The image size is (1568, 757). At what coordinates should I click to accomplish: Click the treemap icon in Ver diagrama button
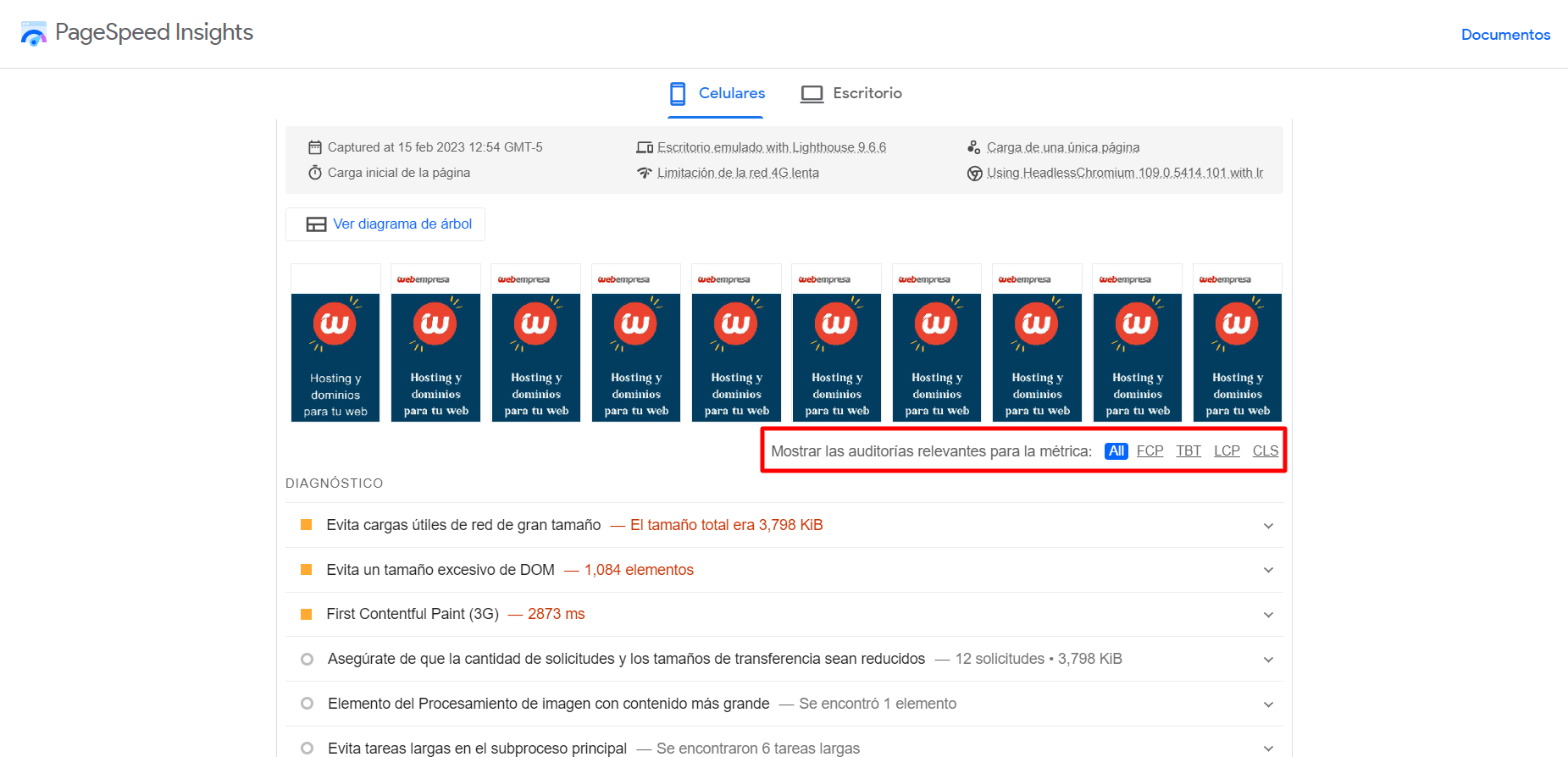(x=316, y=224)
